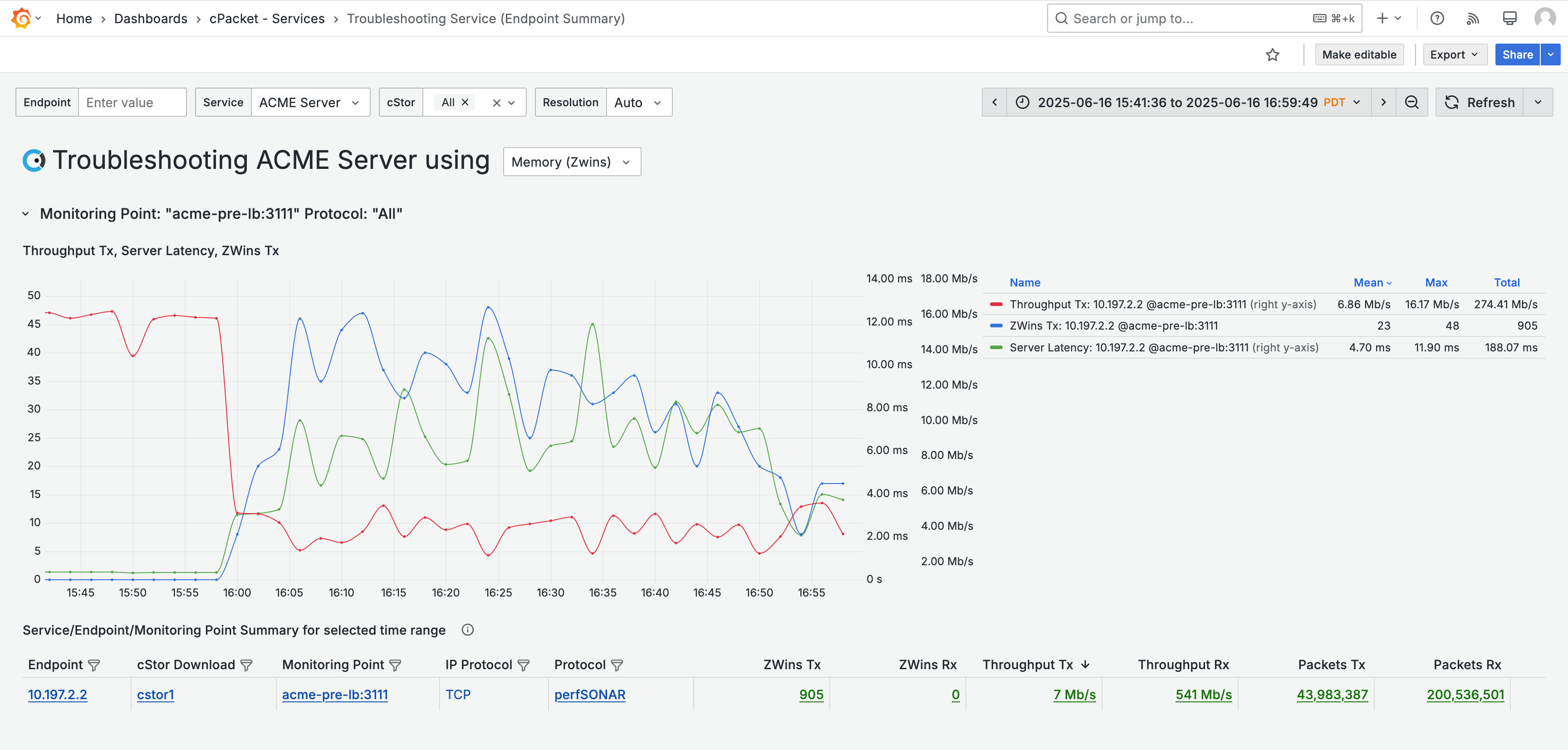Expand the cStor dropdown chevron
The image size is (1568, 750).
(511, 103)
